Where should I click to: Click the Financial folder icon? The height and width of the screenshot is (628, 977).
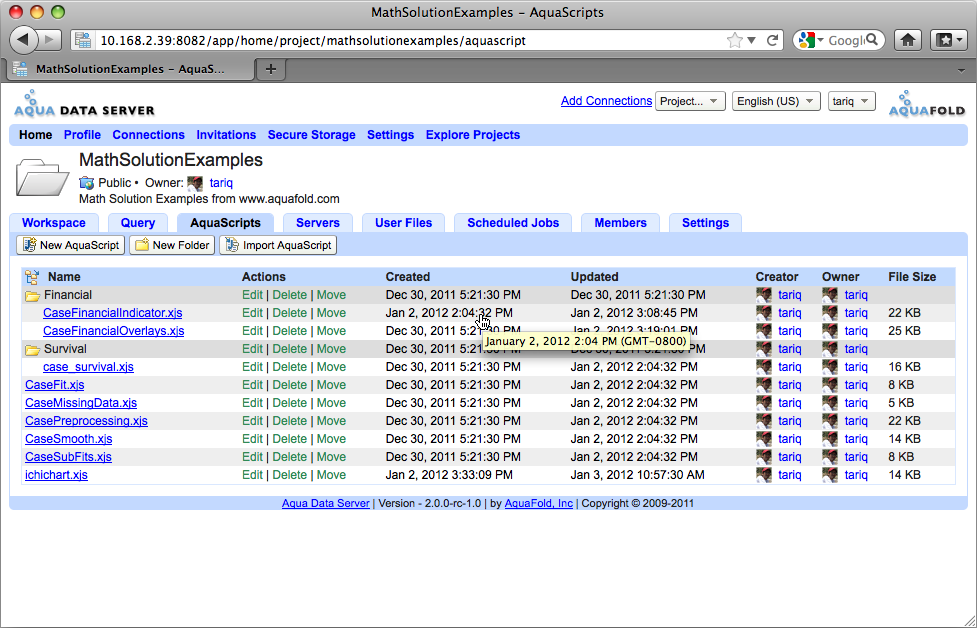[32, 295]
